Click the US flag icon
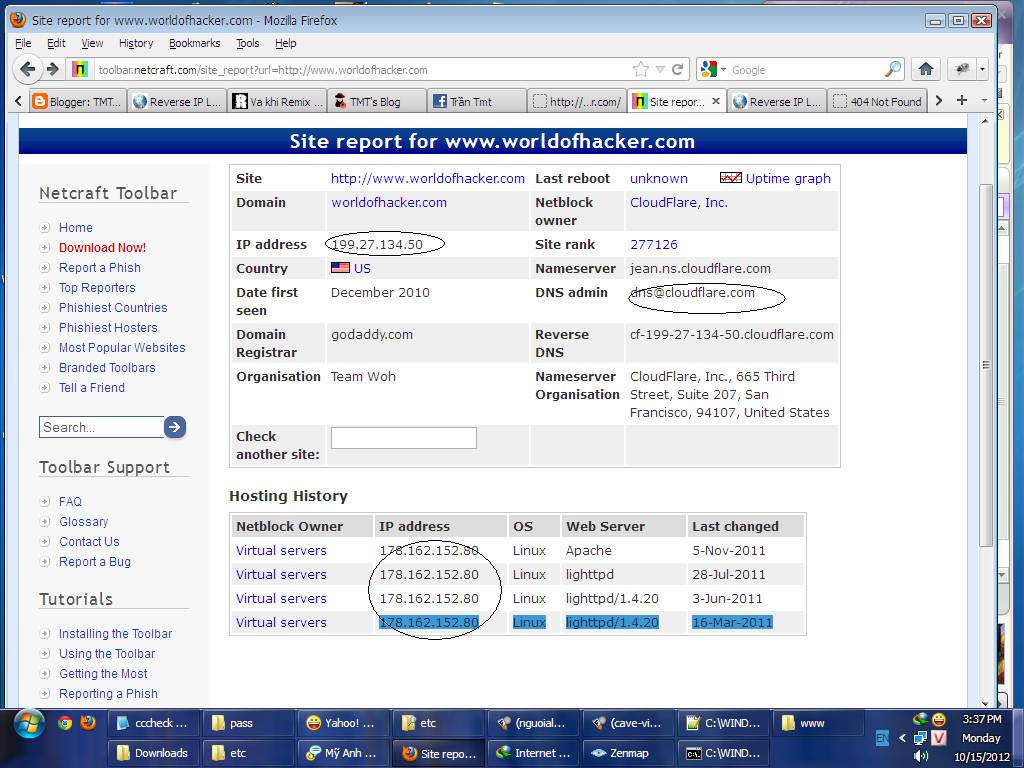1024x768 pixels. [x=340, y=267]
